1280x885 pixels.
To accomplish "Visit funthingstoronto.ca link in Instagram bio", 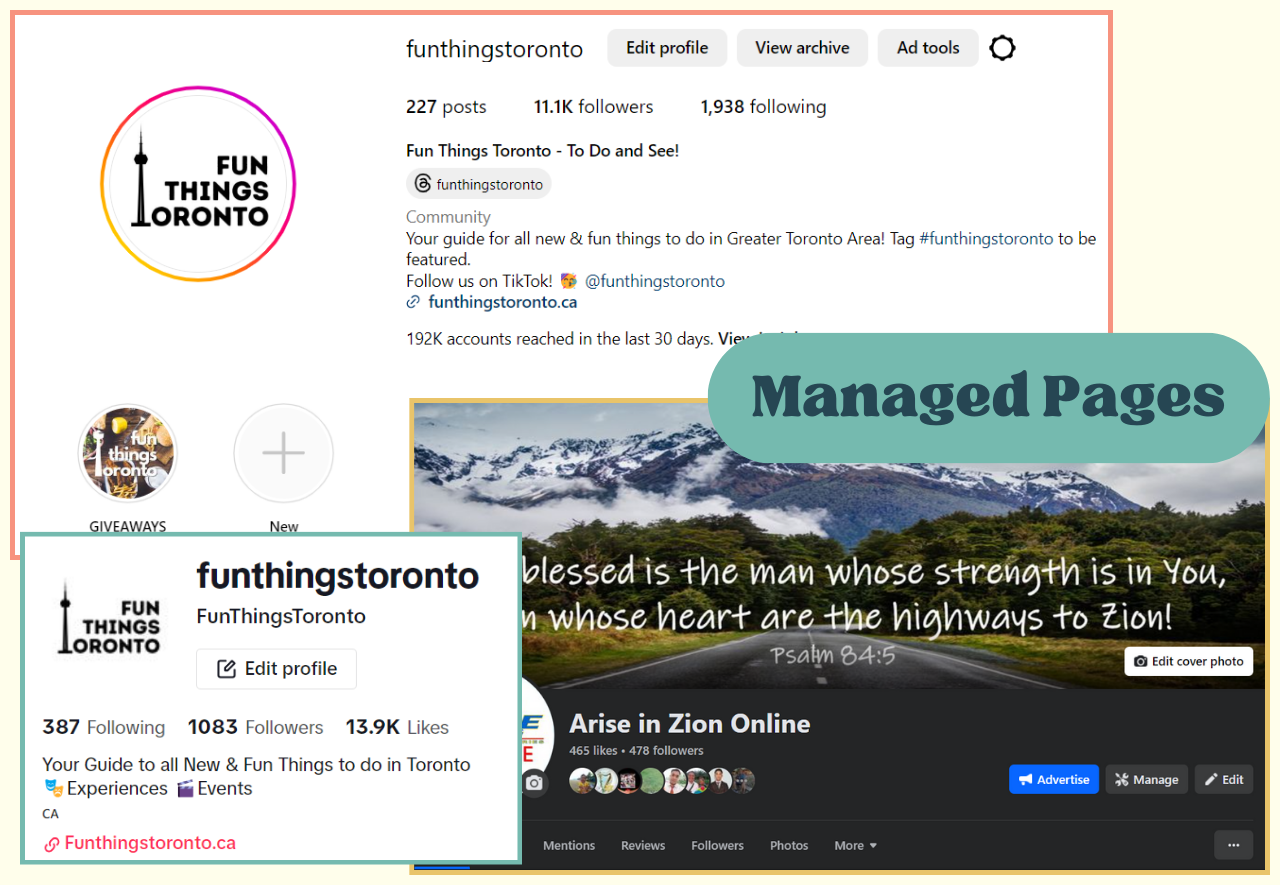I will 502,302.
